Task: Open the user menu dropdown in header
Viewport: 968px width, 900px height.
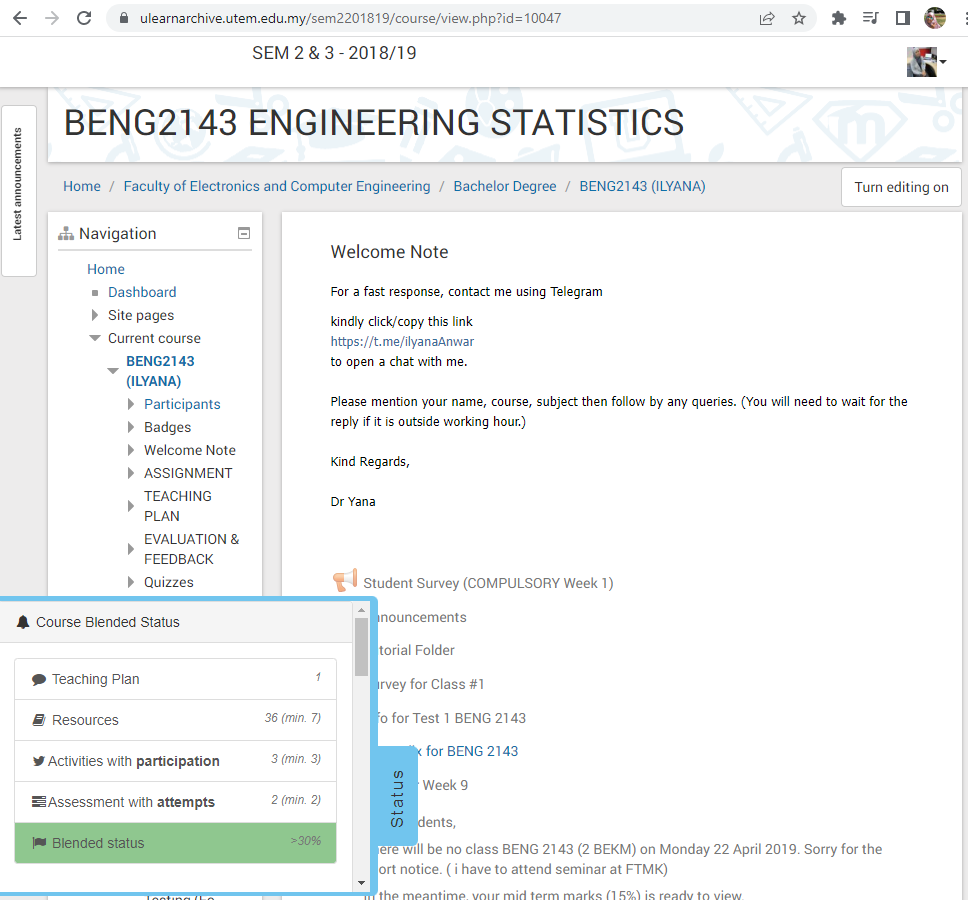Action: [x=927, y=62]
